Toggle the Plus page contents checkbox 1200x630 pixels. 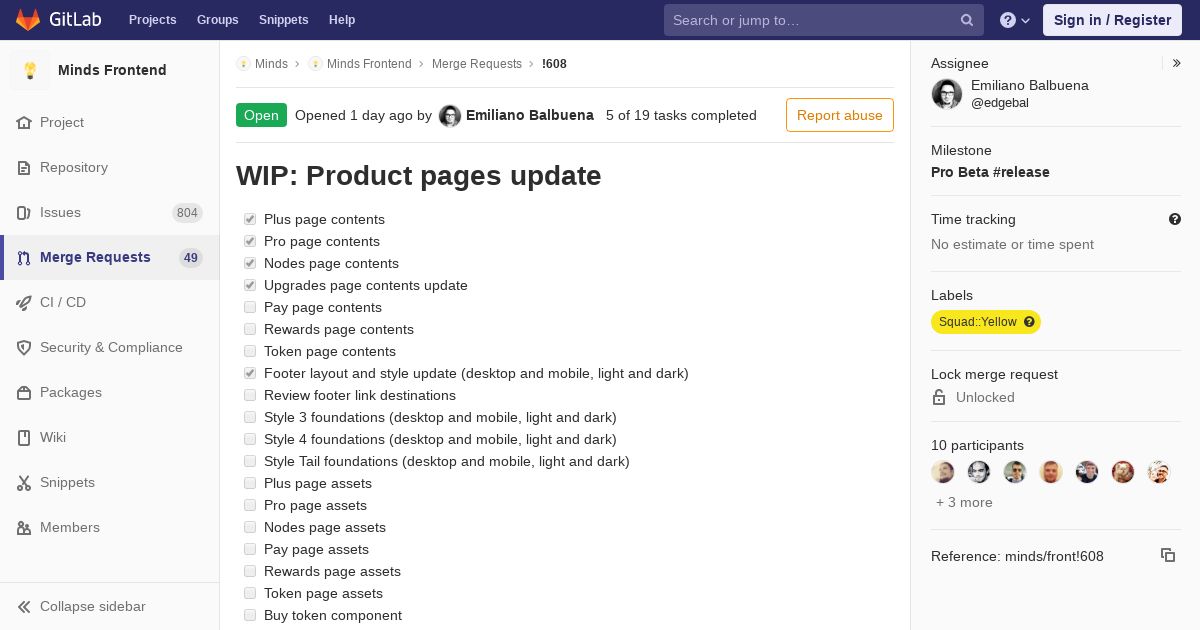coord(250,219)
